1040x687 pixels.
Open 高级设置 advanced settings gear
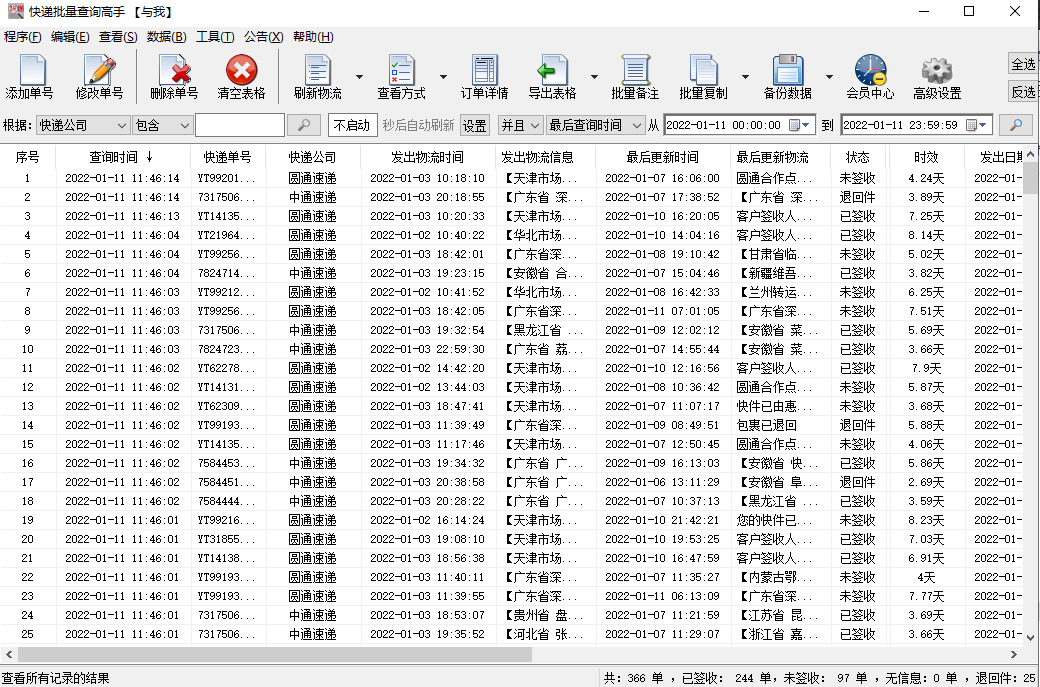point(937,72)
